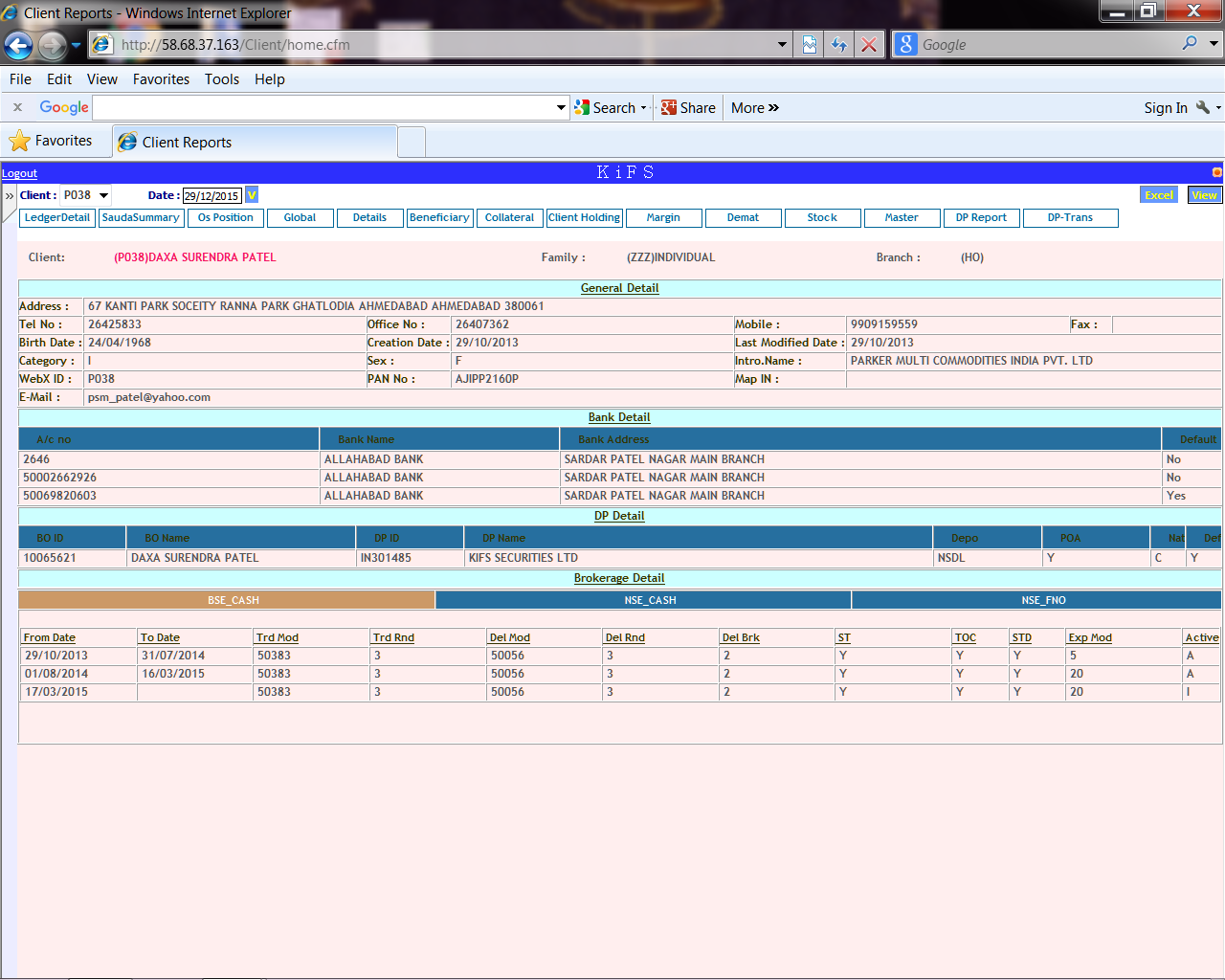The height and width of the screenshot is (980, 1225).
Task: Select the NSE_FNO brokerage tab
Action: coord(1043,600)
